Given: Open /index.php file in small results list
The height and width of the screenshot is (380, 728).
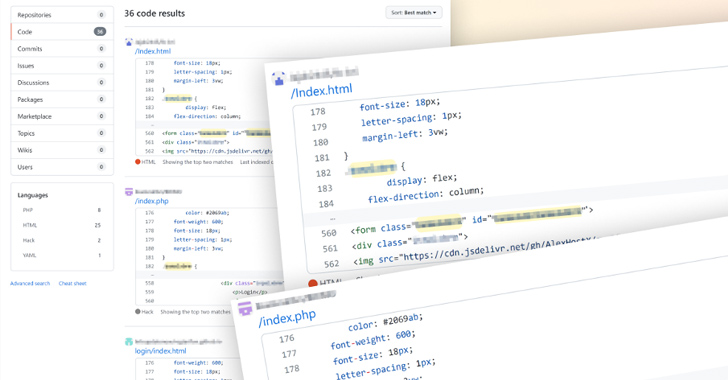Looking at the screenshot, I should [152, 201].
